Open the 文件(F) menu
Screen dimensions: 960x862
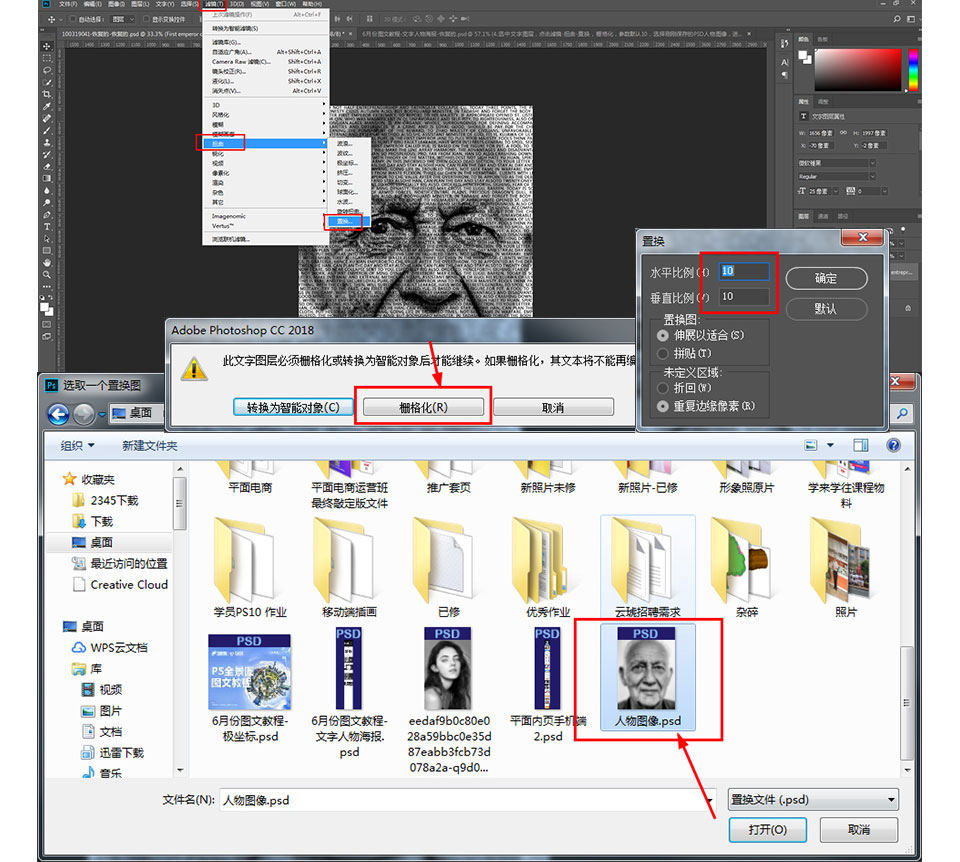pos(69,4)
